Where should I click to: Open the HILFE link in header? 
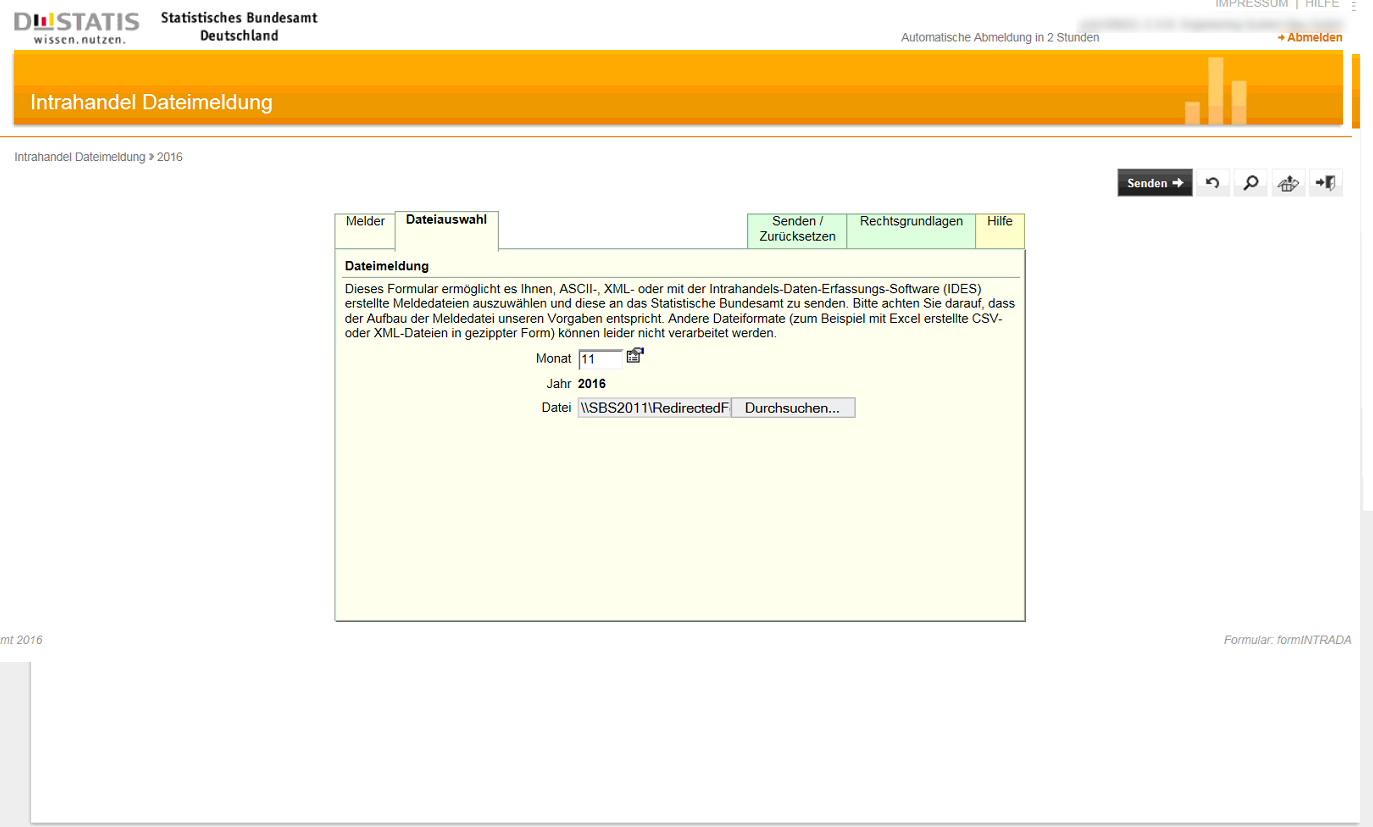point(1322,4)
